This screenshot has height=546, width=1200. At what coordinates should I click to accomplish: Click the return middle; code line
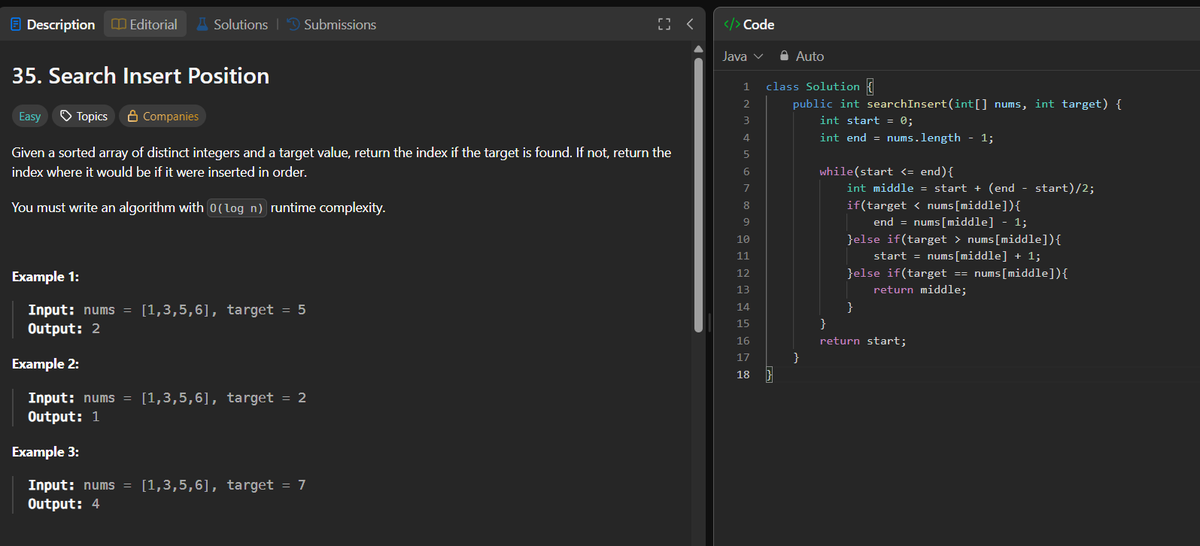point(920,291)
